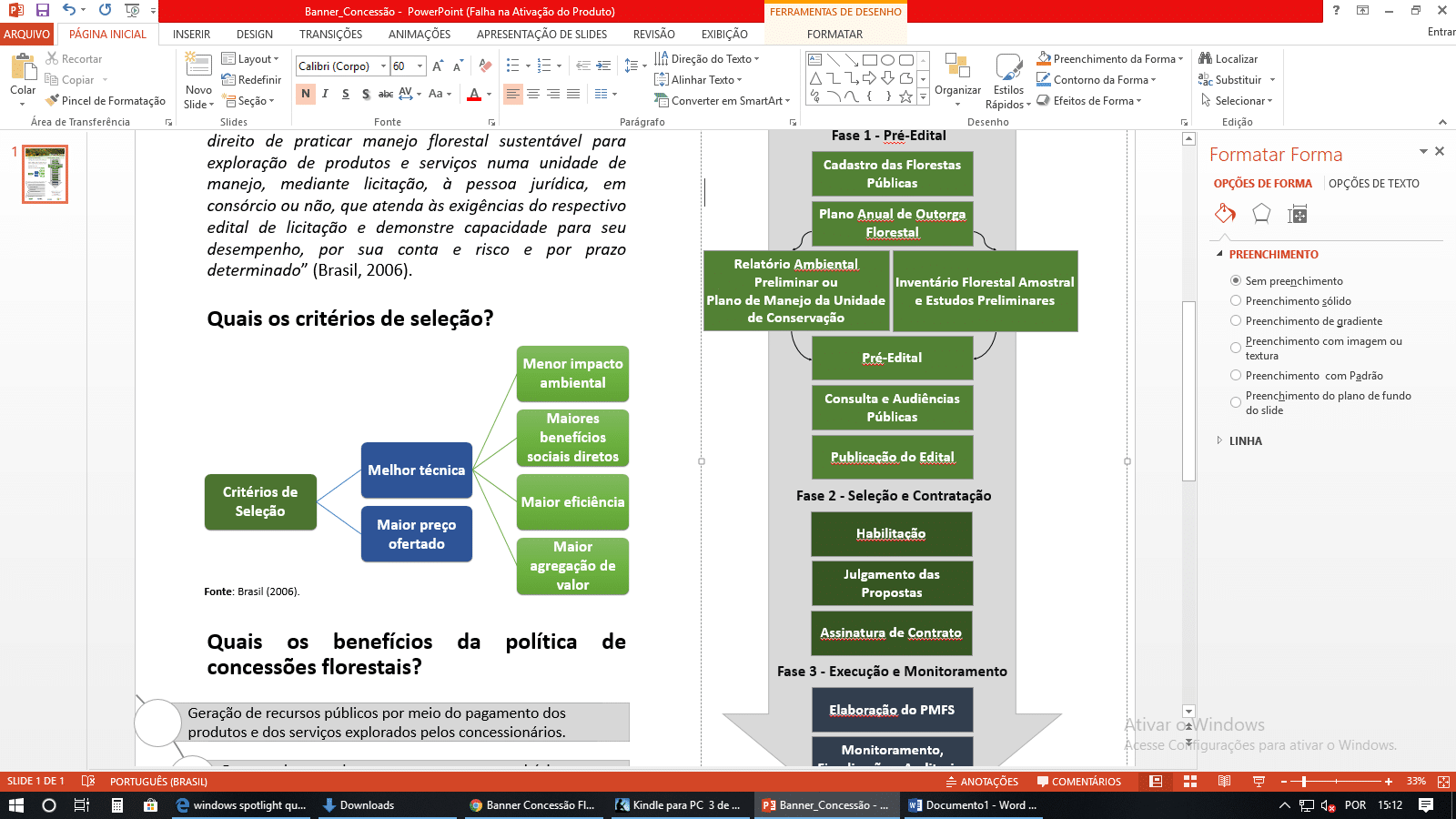The width and height of the screenshot is (1456, 819).
Task: Click the Bold formatting button
Action: 306,94
